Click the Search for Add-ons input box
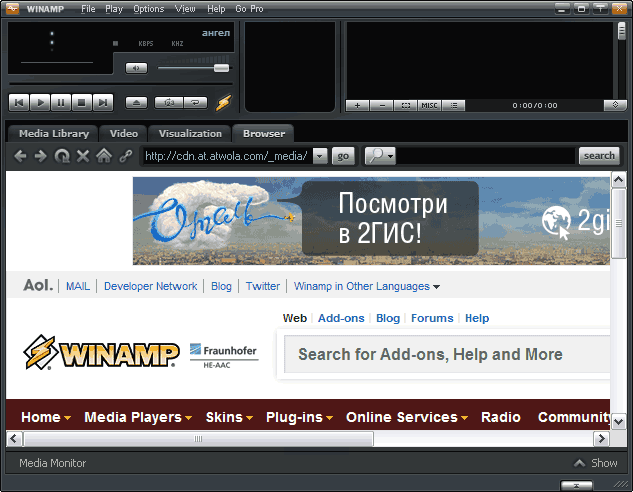Screen dimensions: 633x492 click(447, 354)
